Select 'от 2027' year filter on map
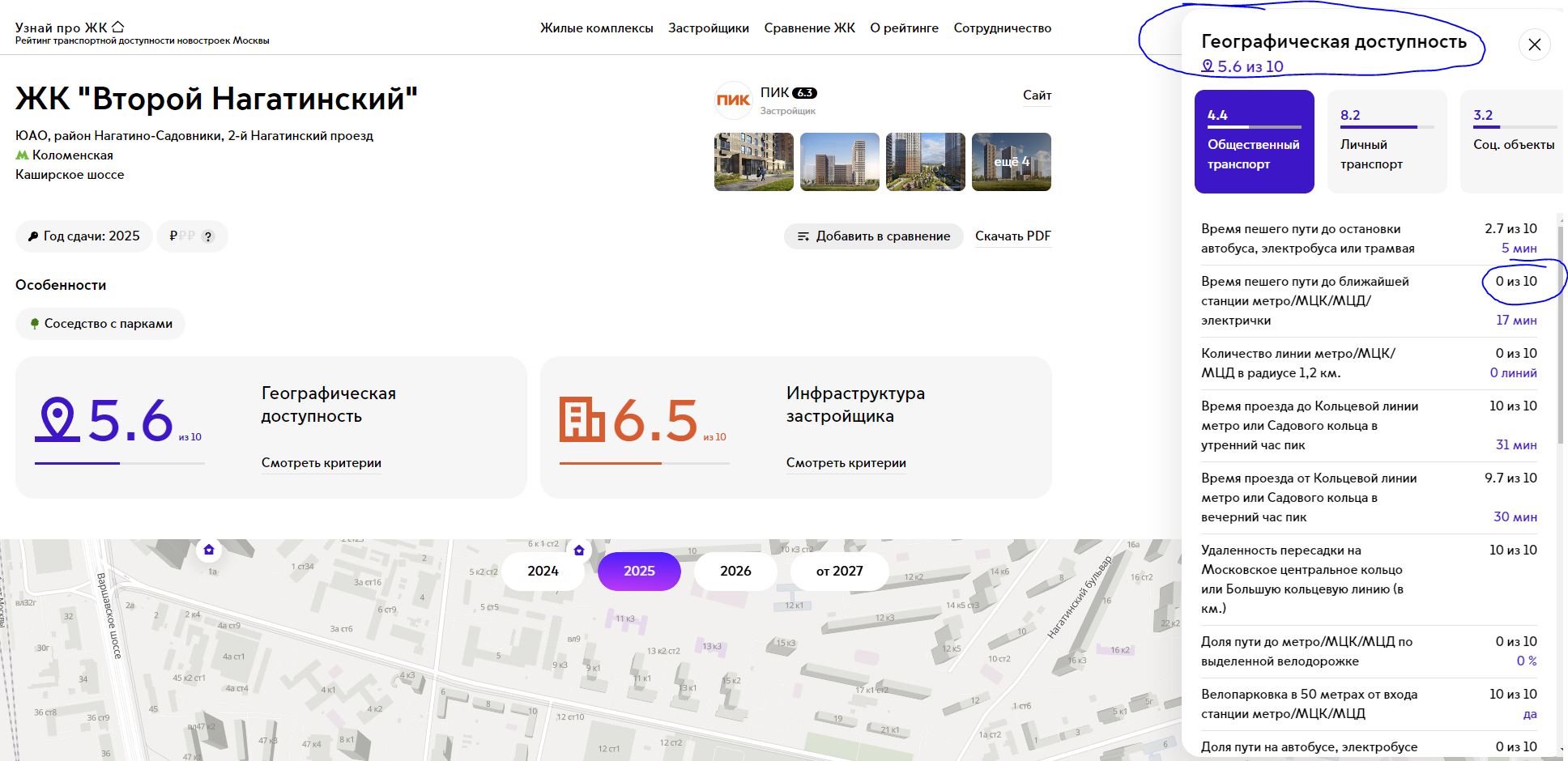This screenshot has height=761, width=1568. click(x=840, y=571)
